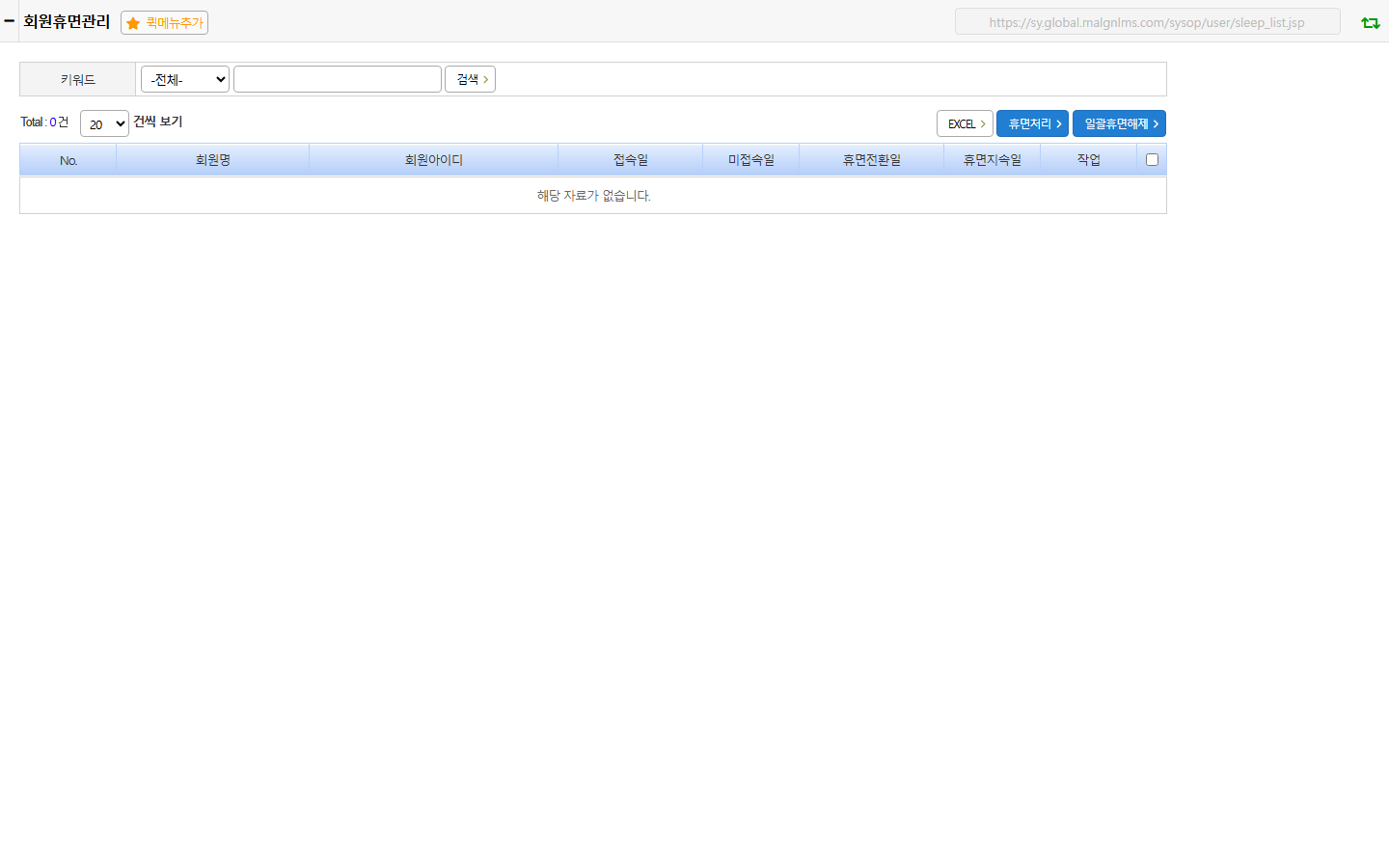The height and width of the screenshot is (868, 1389).
Task: Focus the keyword search text field
Action: (338, 79)
